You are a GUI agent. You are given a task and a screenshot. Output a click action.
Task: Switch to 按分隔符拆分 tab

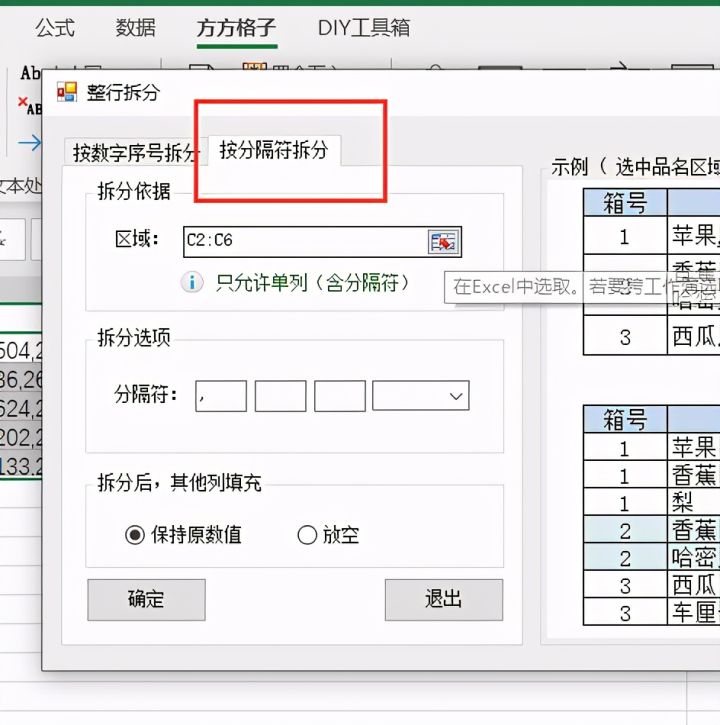274,150
